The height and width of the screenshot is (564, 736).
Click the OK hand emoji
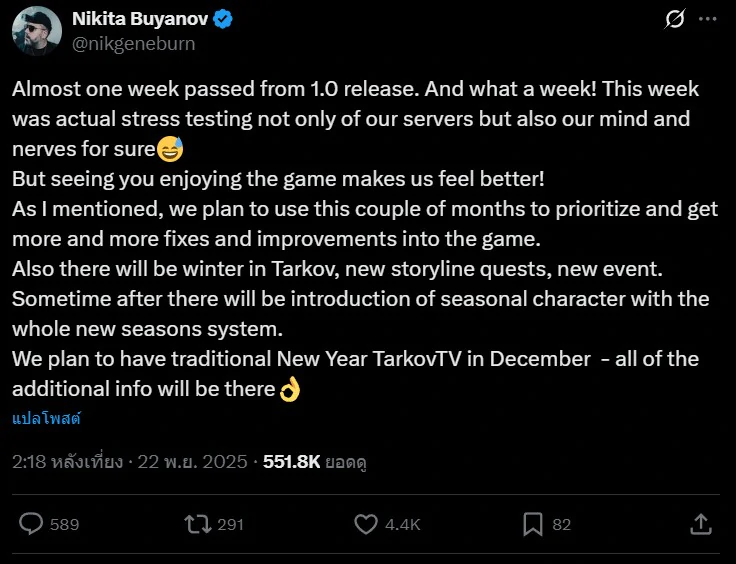coord(290,387)
